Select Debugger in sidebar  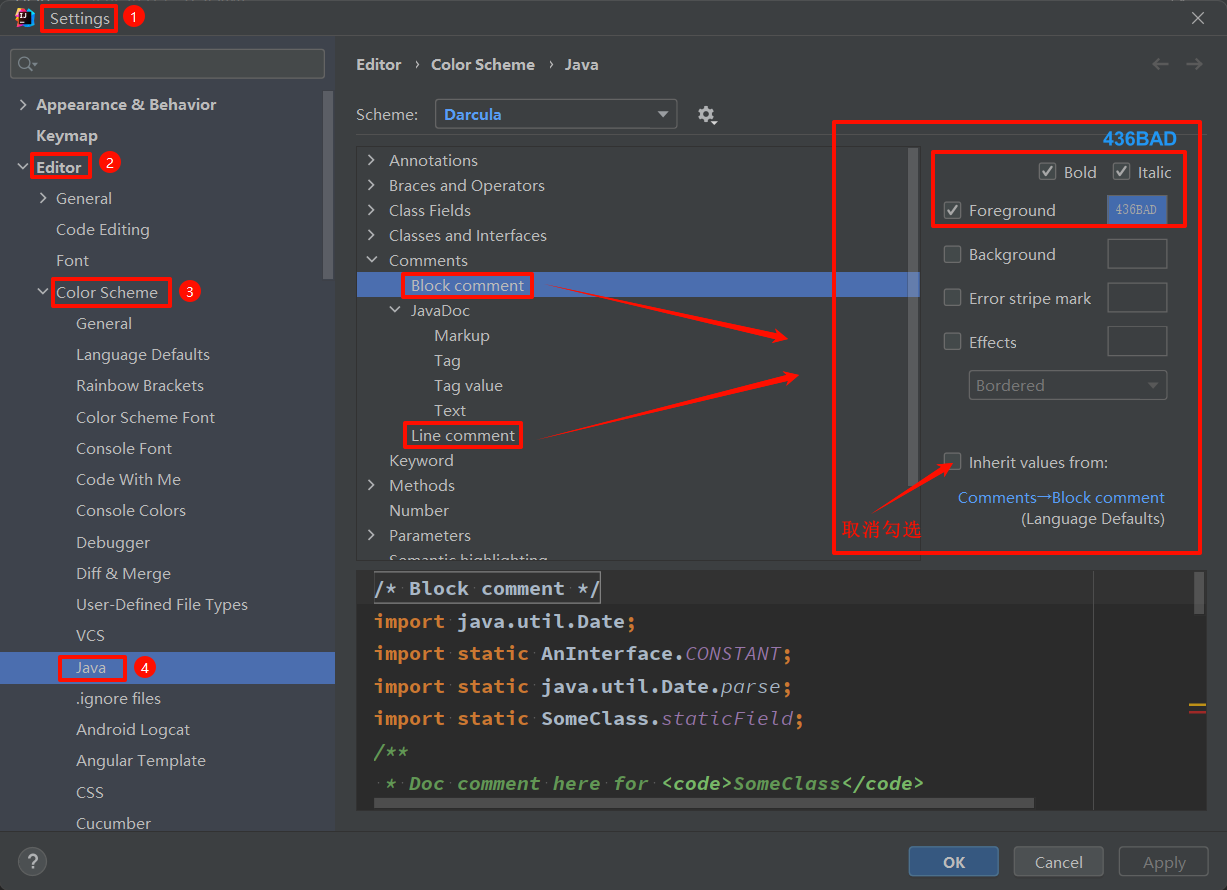113,542
